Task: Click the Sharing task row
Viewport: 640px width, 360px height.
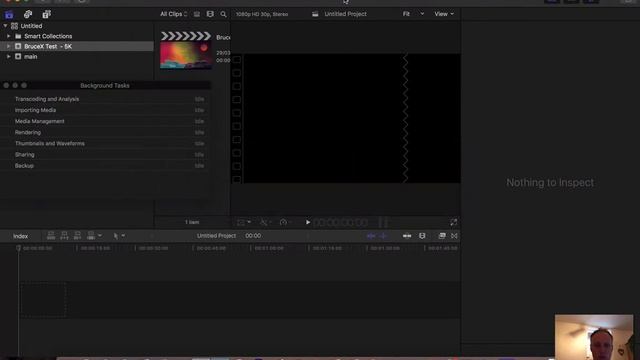Action: point(105,154)
